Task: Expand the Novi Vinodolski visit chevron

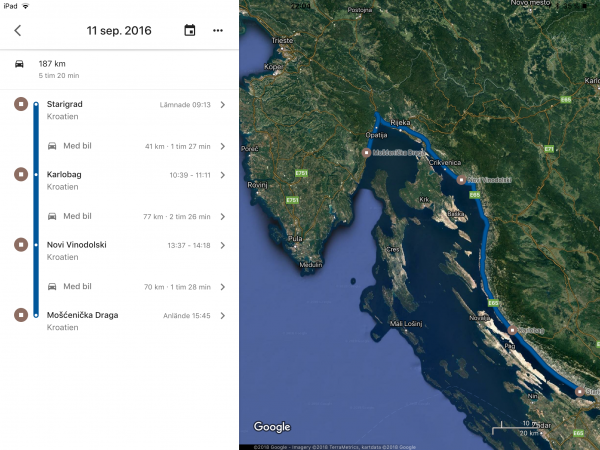Action: pos(222,245)
